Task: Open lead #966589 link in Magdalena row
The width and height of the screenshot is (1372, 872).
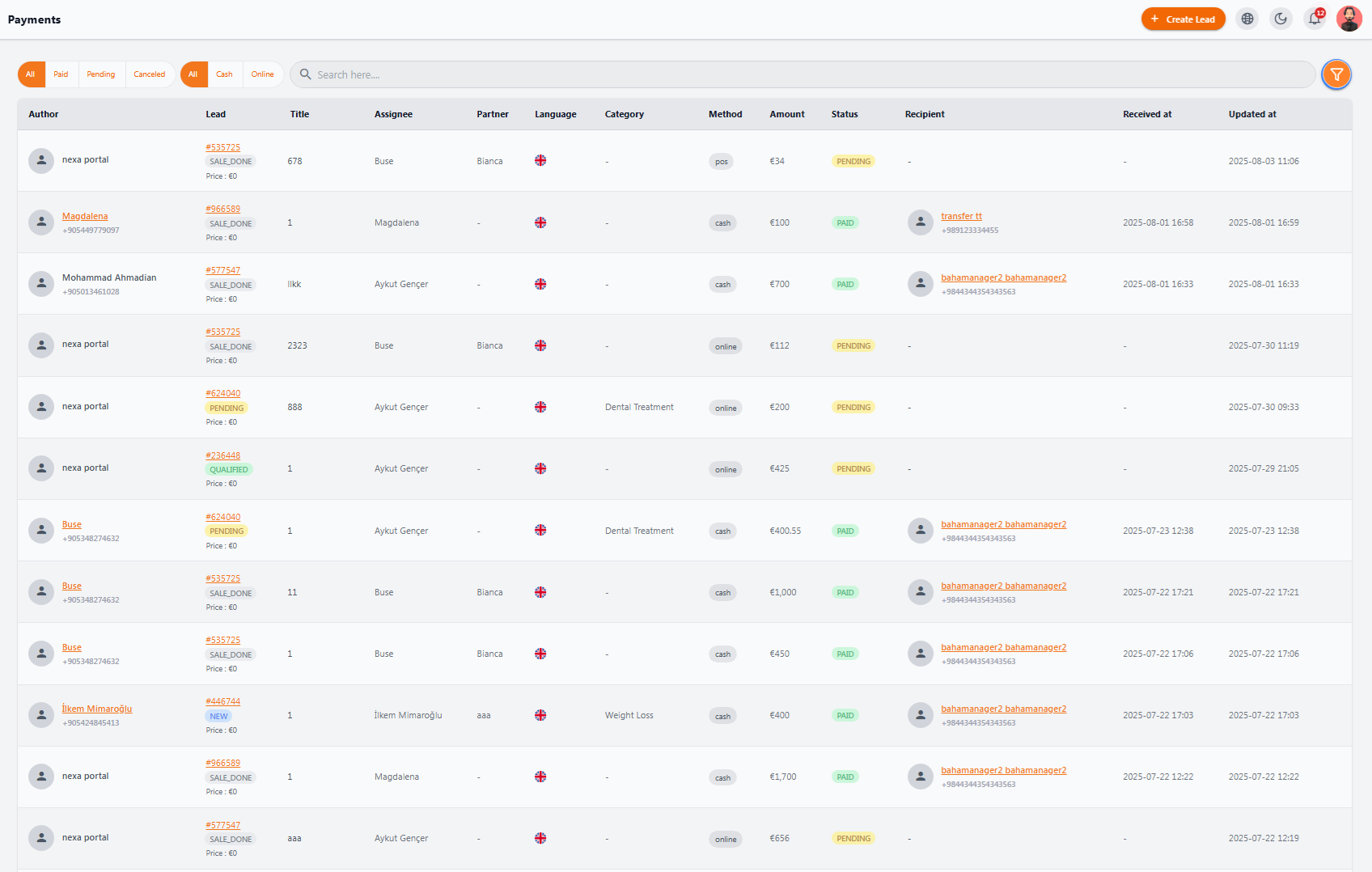Action: coord(222,209)
